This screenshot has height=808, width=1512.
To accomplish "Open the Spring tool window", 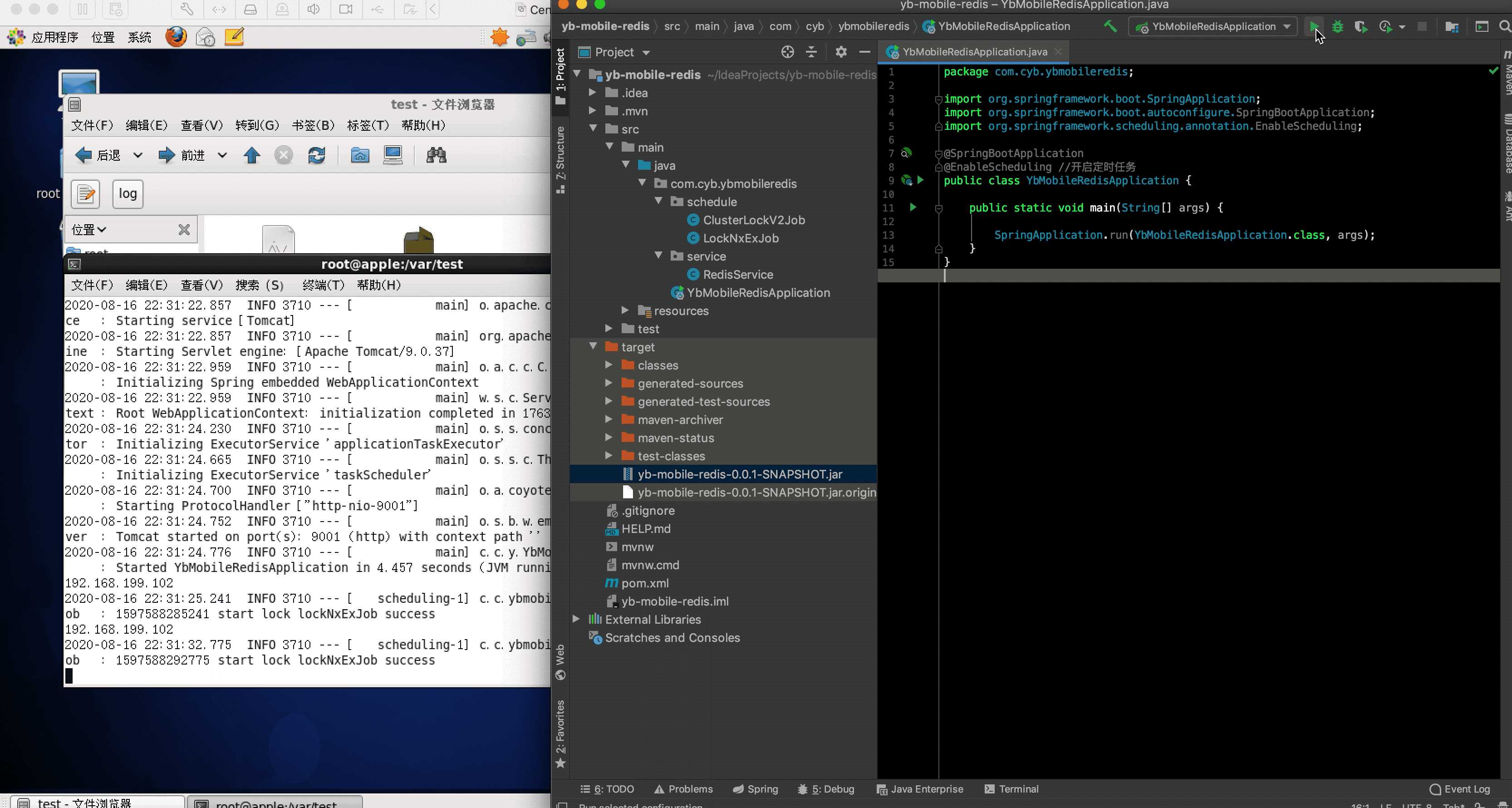I will pos(756,788).
